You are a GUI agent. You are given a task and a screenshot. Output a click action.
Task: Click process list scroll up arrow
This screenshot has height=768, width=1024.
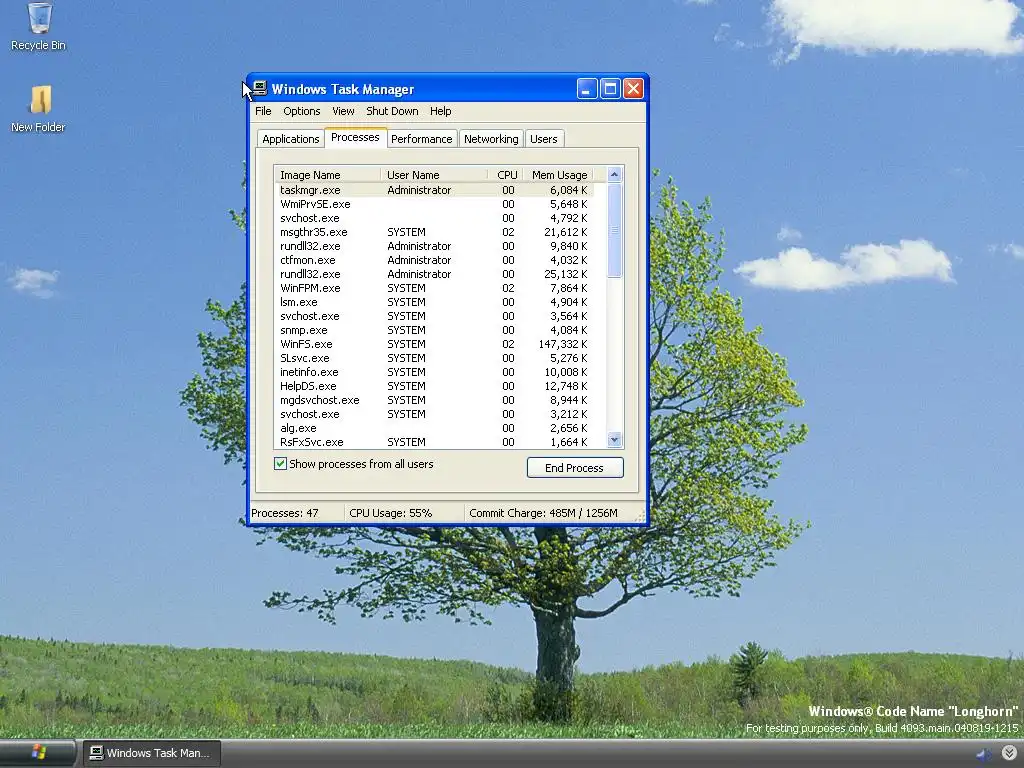(614, 174)
